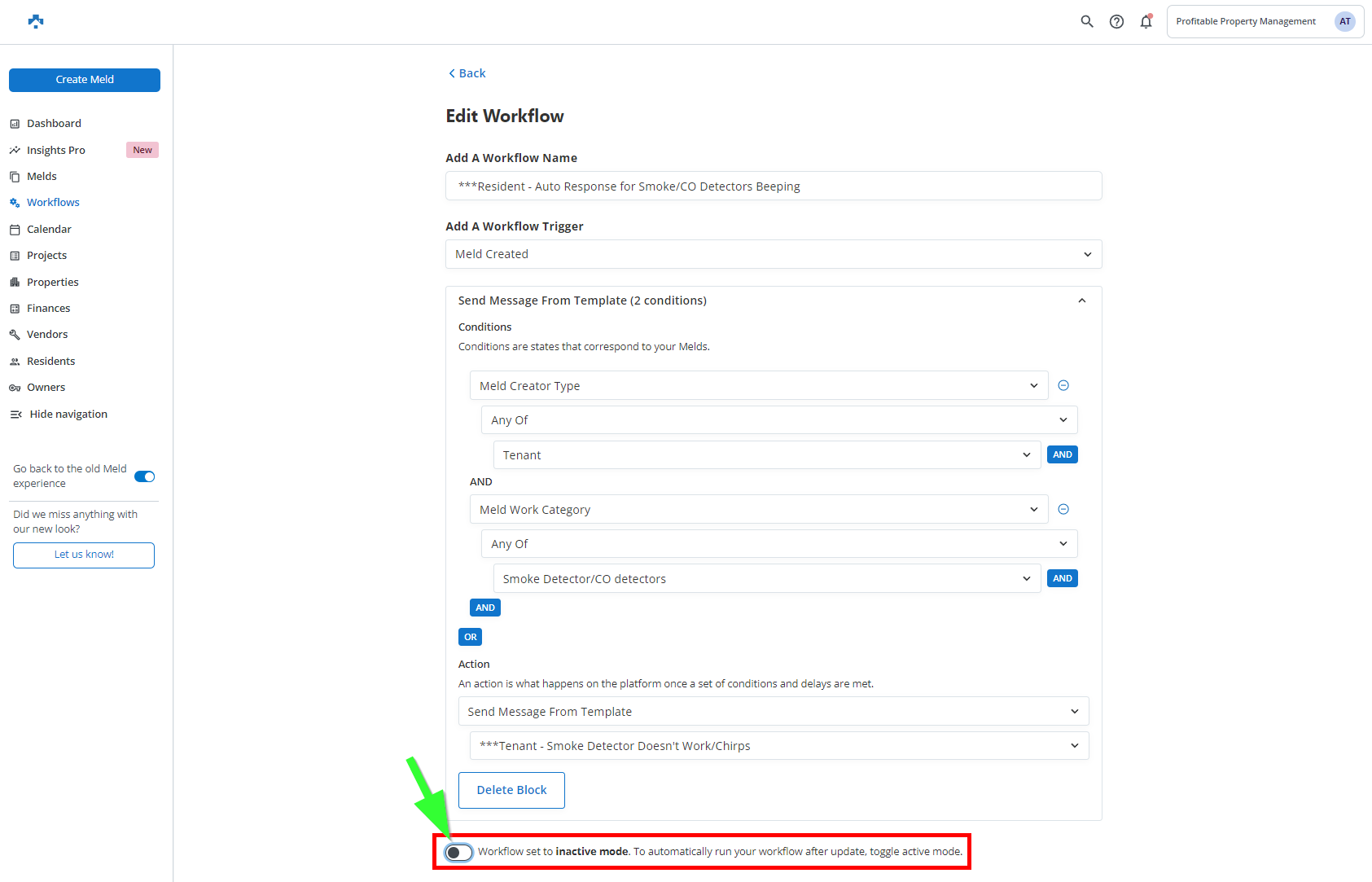The width and height of the screenshot is (1372, 882).
Task: Click the Delete Block button
Action: [x=511, y=790]
